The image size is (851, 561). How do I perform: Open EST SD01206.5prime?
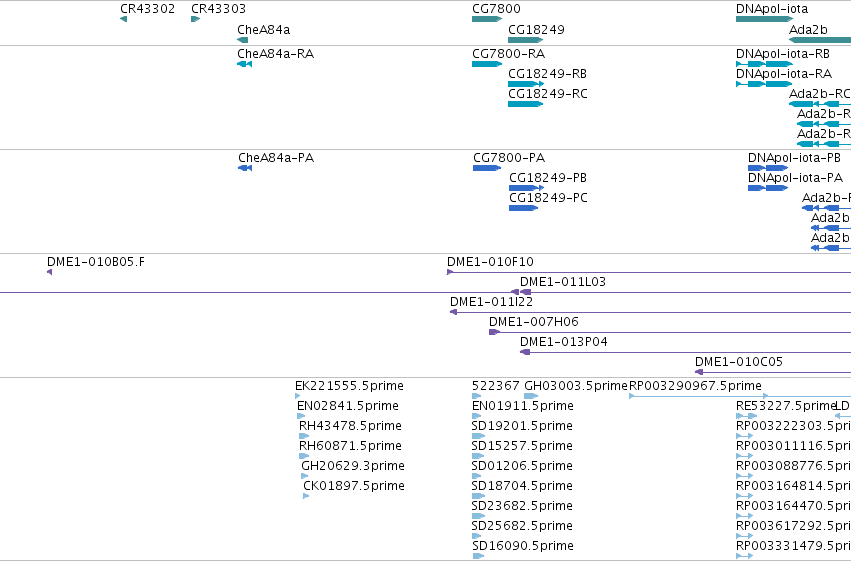click(x=522, y=467)
